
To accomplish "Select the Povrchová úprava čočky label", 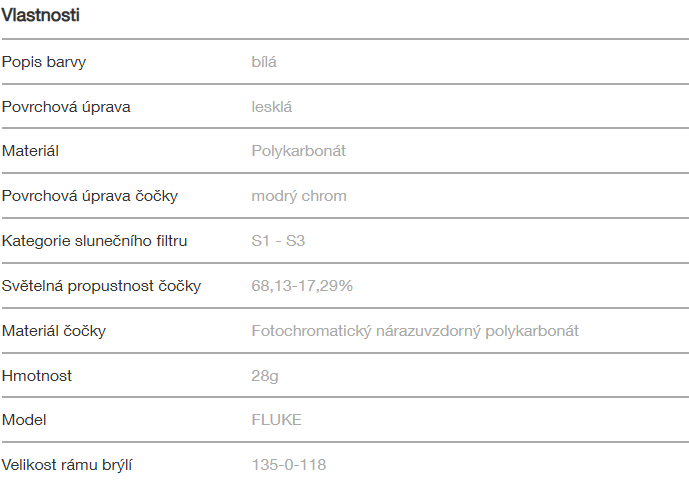I will tap(90, 196).
